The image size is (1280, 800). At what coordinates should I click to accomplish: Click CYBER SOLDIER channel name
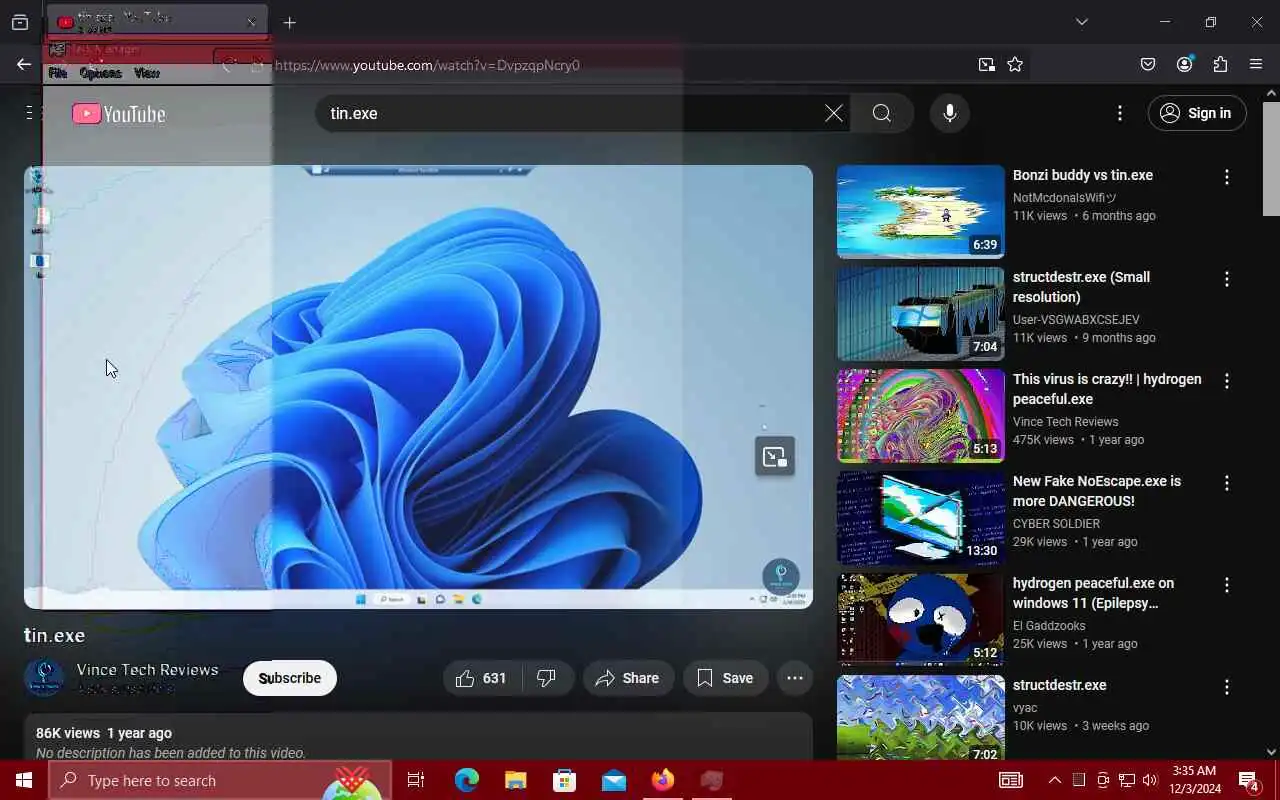1056,524
